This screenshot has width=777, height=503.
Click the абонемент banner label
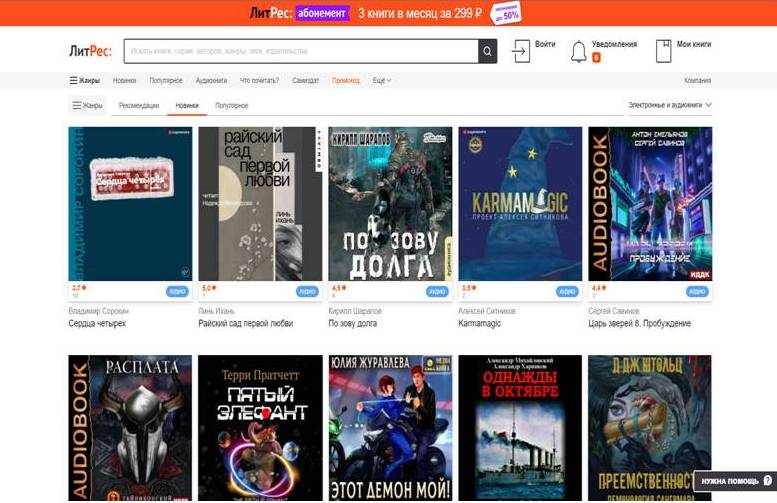(322, 13)
